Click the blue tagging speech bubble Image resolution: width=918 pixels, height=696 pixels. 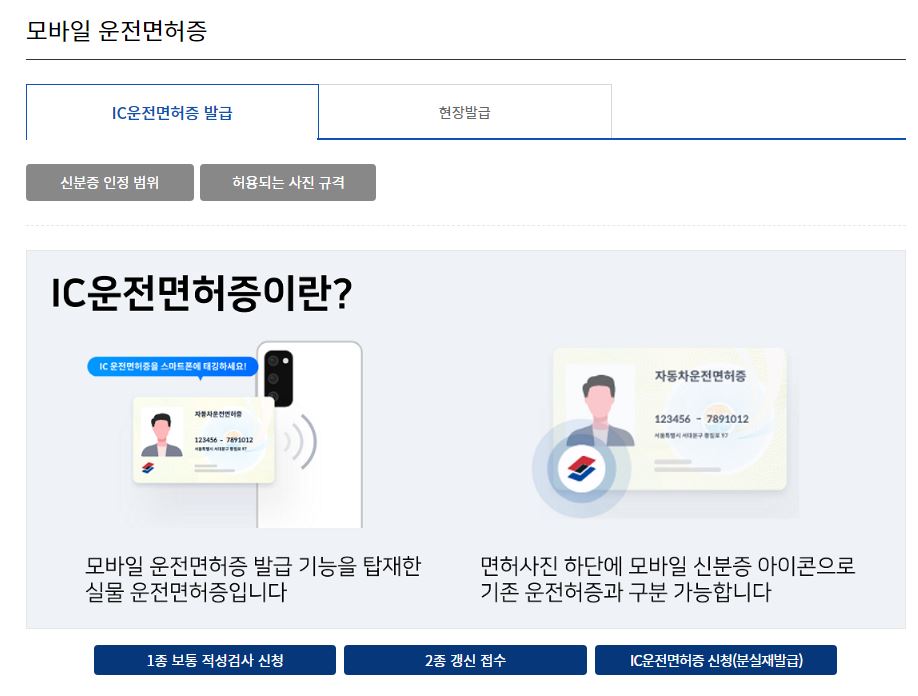(x=173, y=366)
